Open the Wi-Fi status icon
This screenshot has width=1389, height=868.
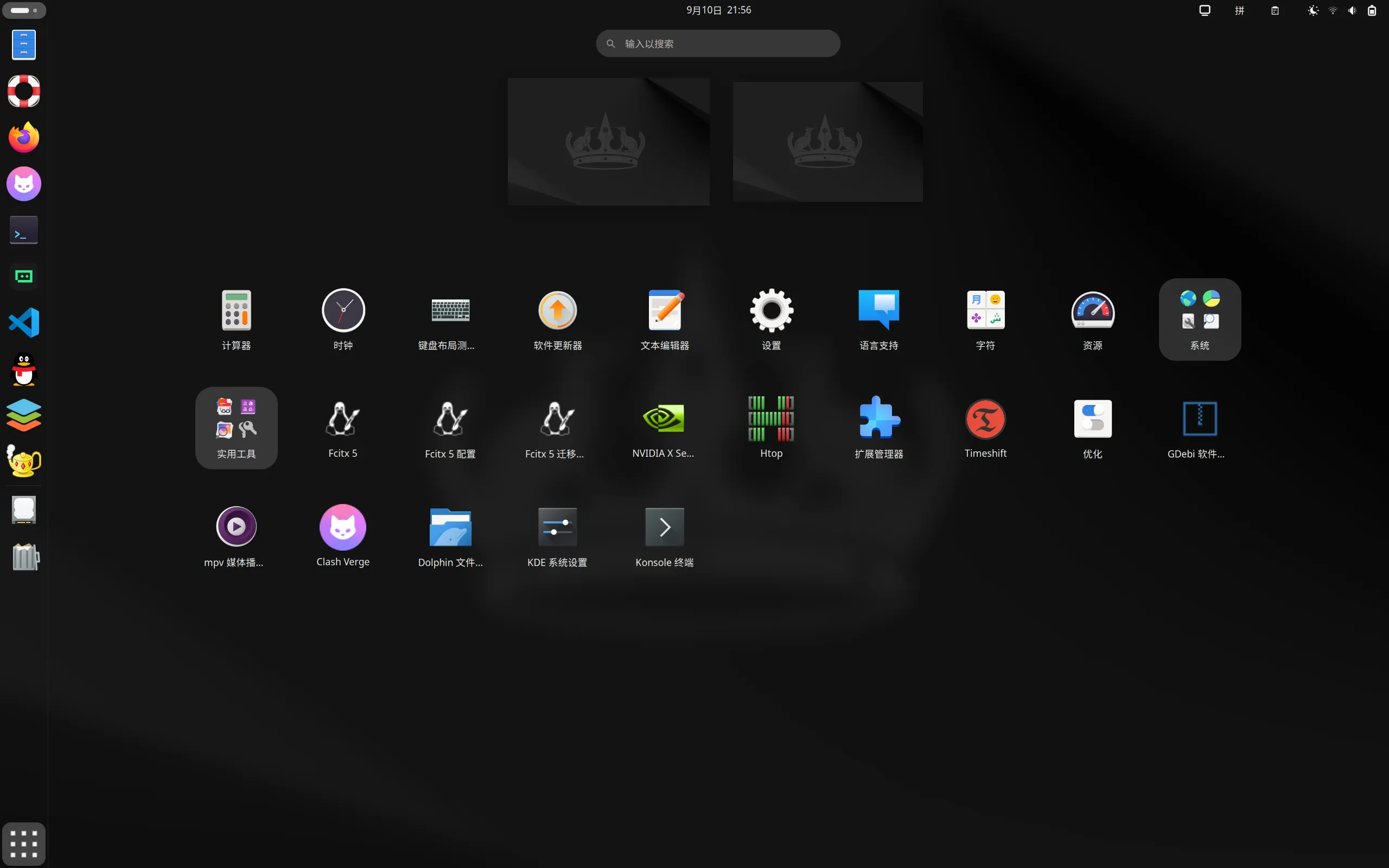pos(1333,10)
